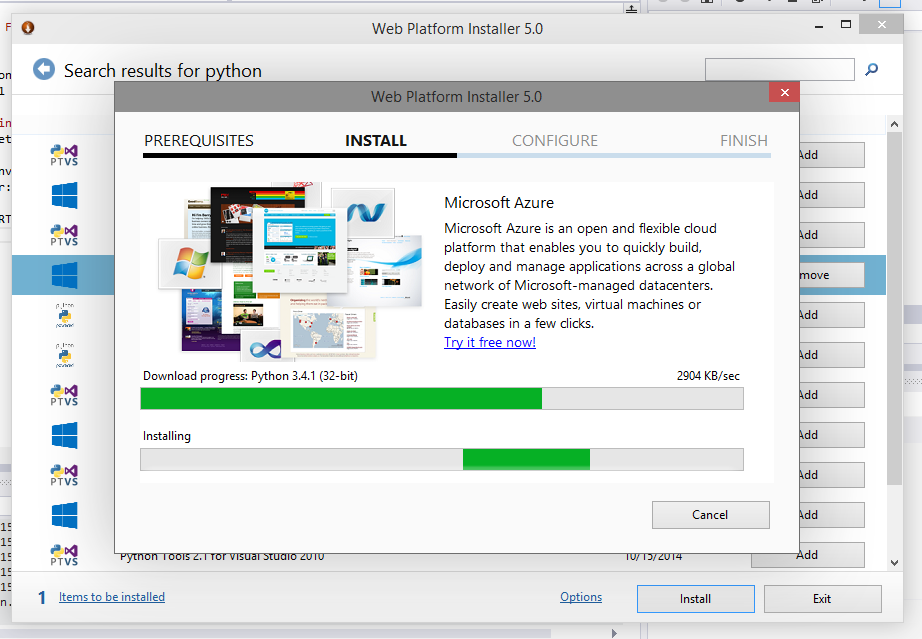Select the INSTALL step tab
This screenshot has height=639, width=922.
pos(376,140)
